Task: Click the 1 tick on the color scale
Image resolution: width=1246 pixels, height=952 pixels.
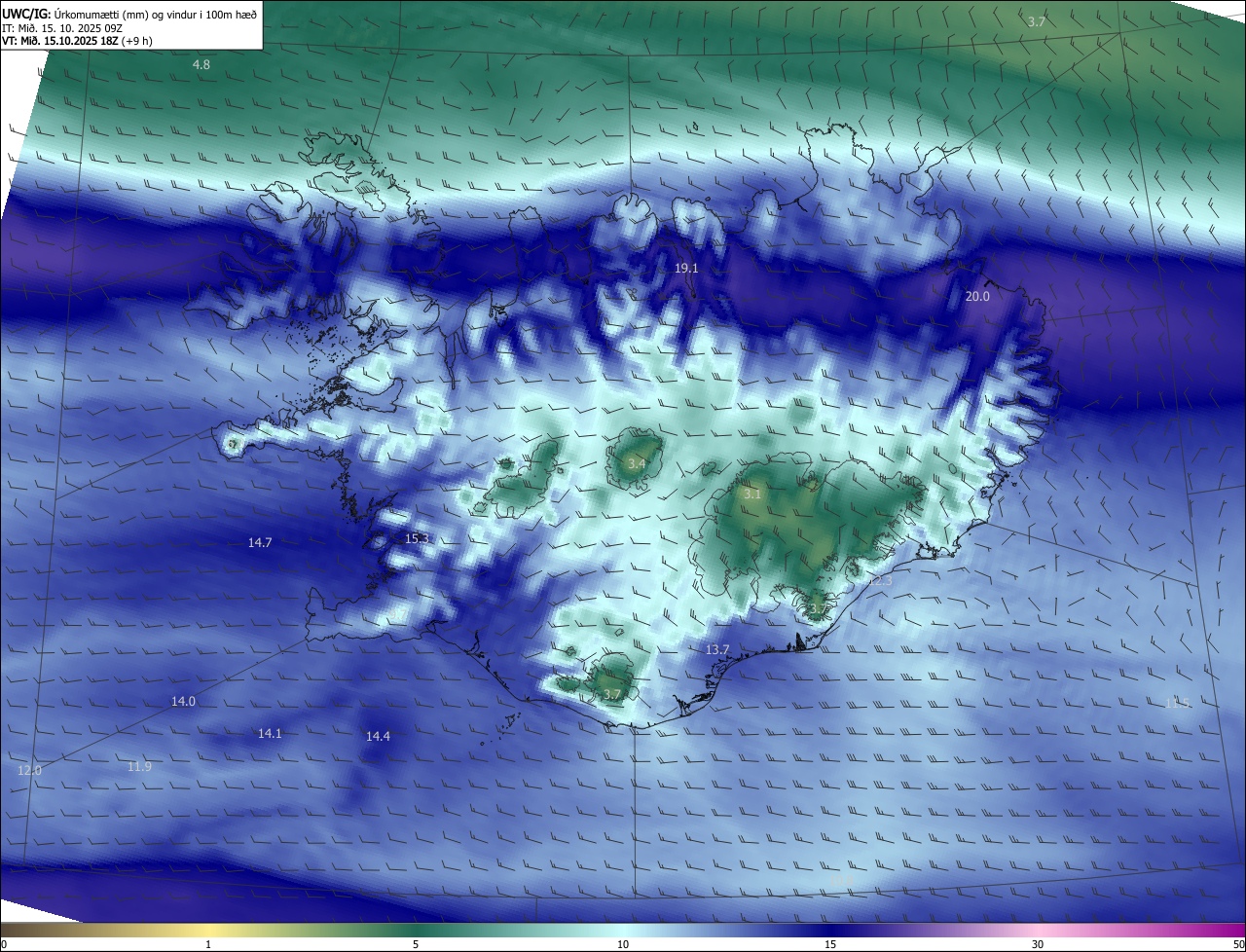Action: 208,944
